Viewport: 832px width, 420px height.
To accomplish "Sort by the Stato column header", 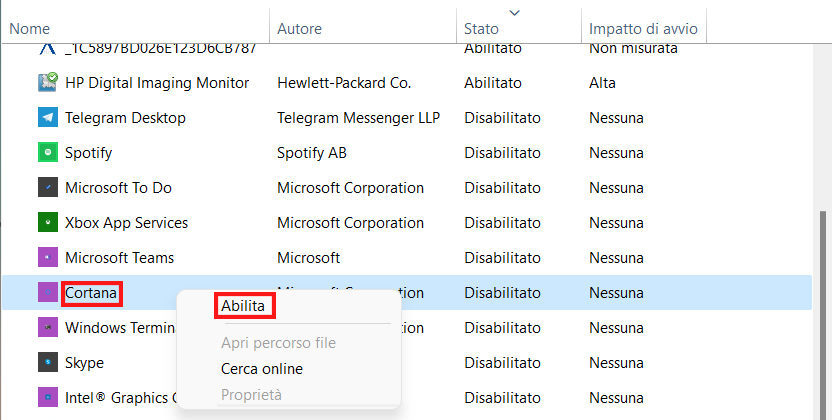I will (482, 29).
